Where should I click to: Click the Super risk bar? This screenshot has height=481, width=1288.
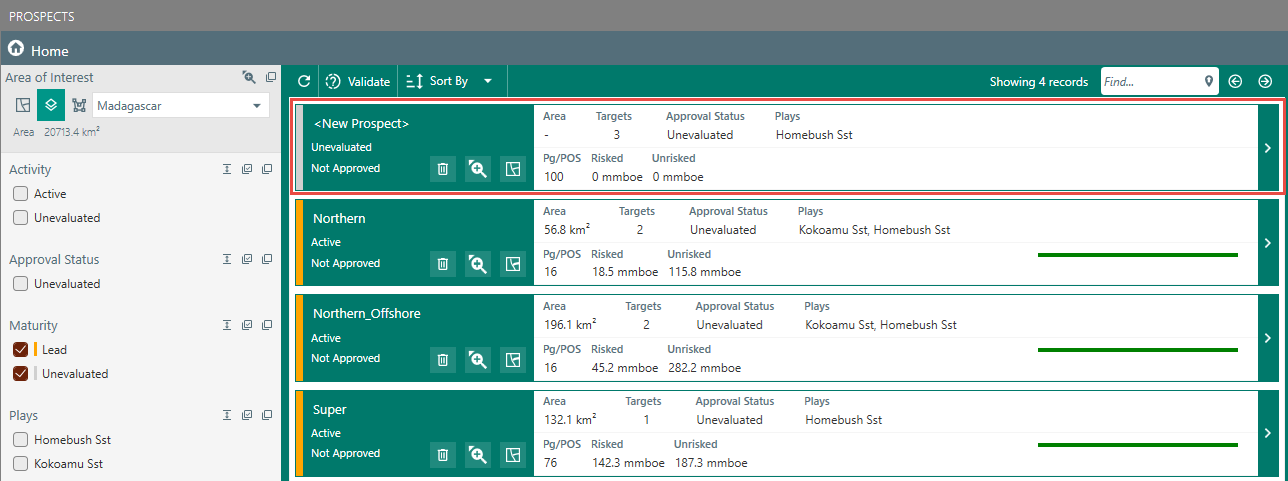(1138, 445)
